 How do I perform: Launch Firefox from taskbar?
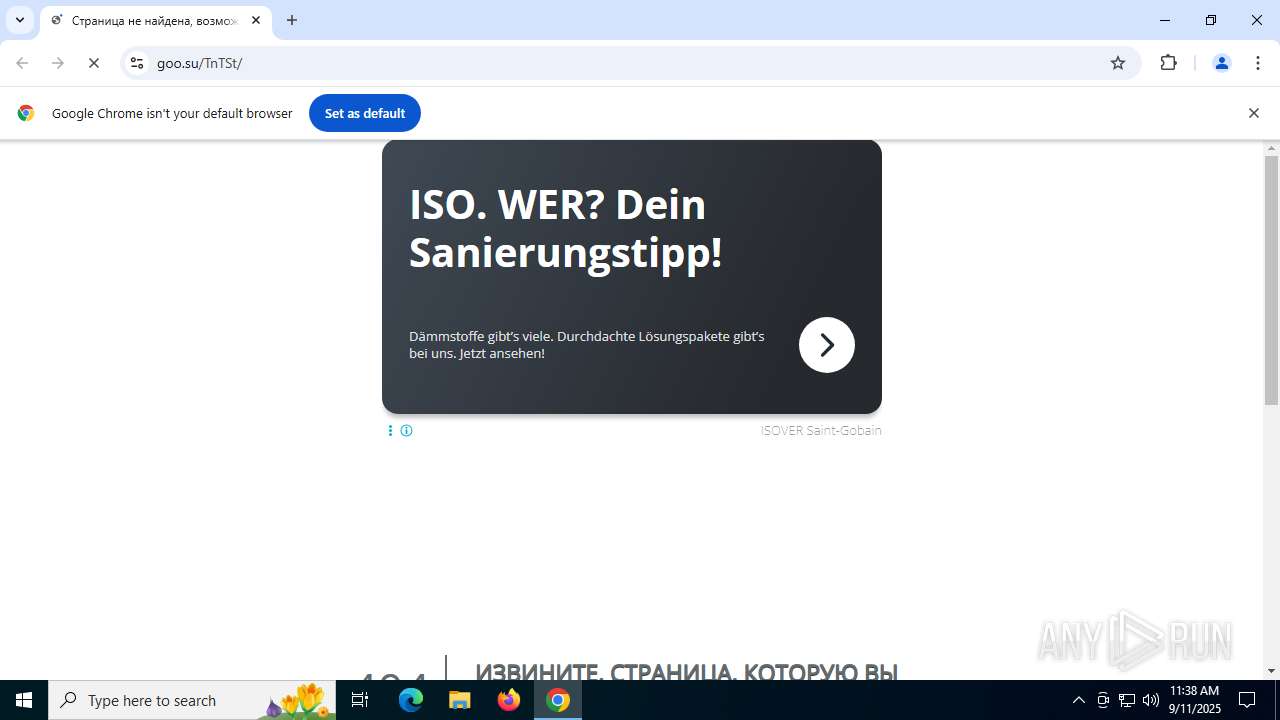509,700
